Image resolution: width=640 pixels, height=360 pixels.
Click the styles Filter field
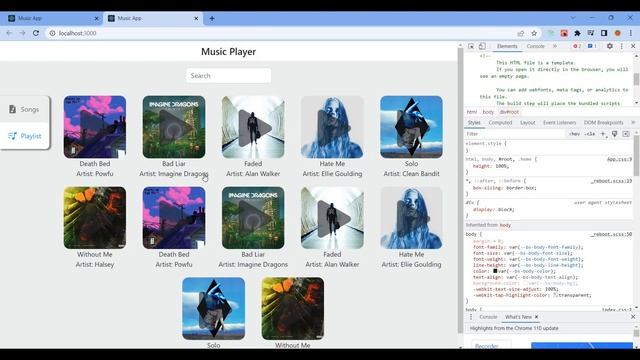tap(515, 134)
